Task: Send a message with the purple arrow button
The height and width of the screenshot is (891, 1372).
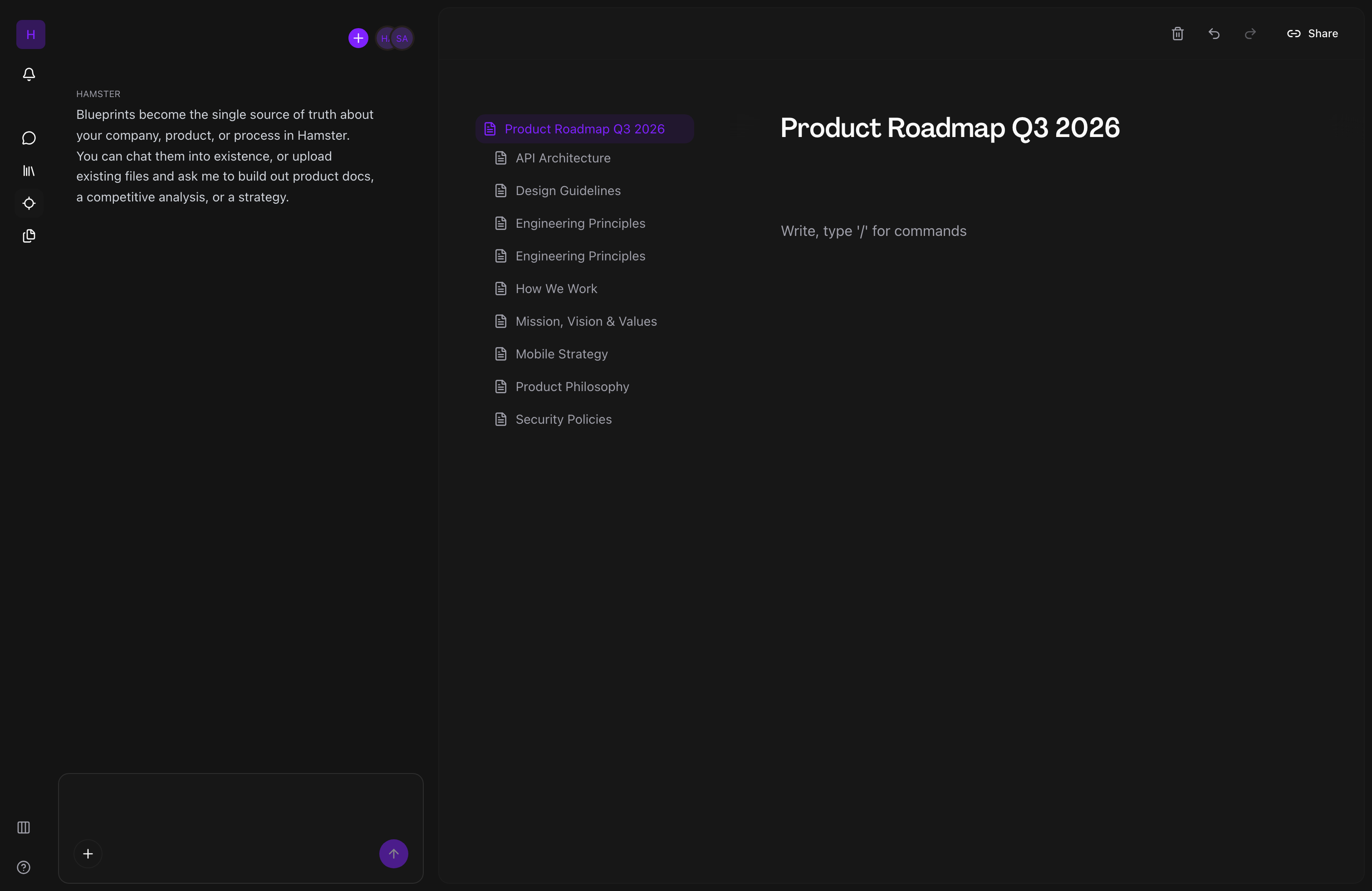Action: (393, 853)
